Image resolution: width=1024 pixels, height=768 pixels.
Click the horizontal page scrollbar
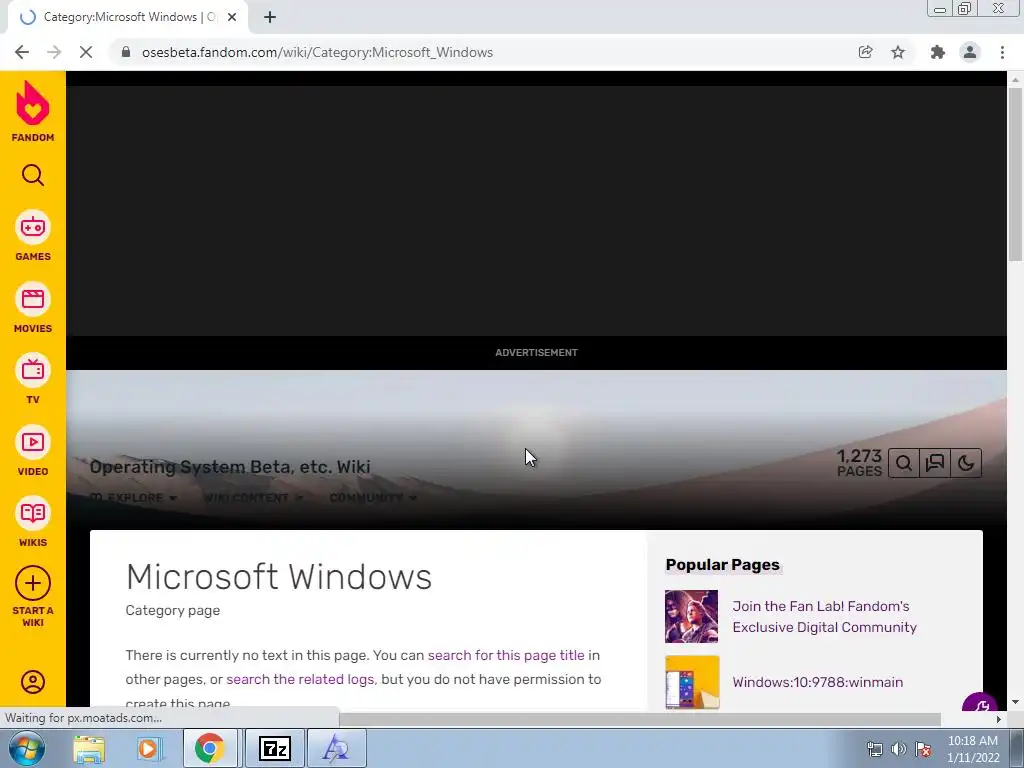point(640,719)
